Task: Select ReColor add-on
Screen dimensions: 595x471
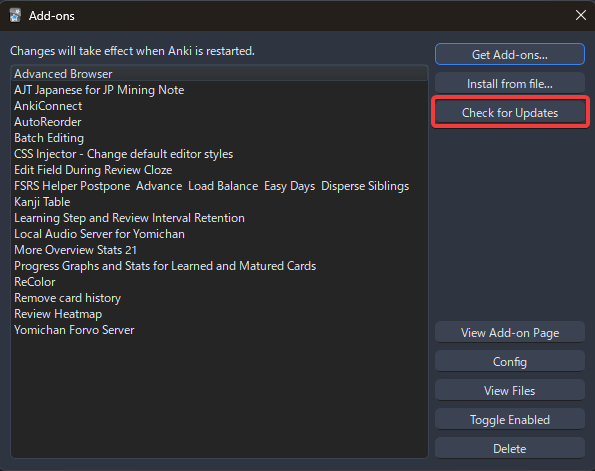Action: (219, 282)
